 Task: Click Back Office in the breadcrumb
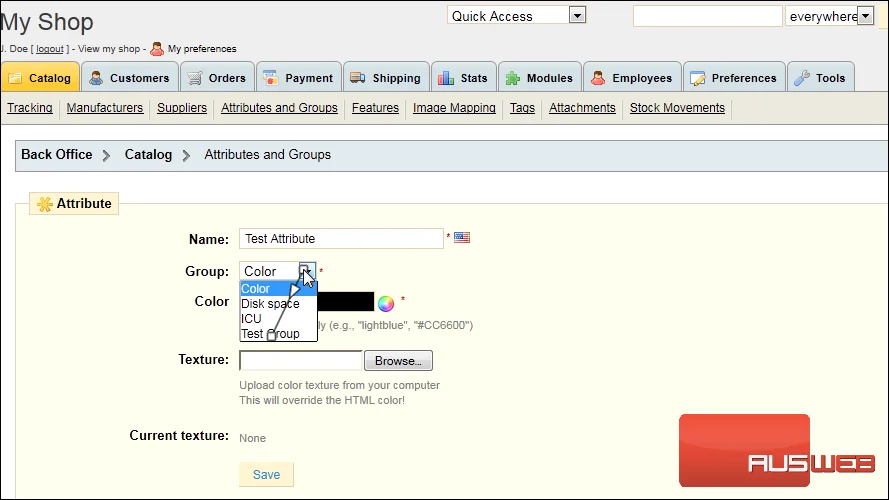tap(57, 155)
